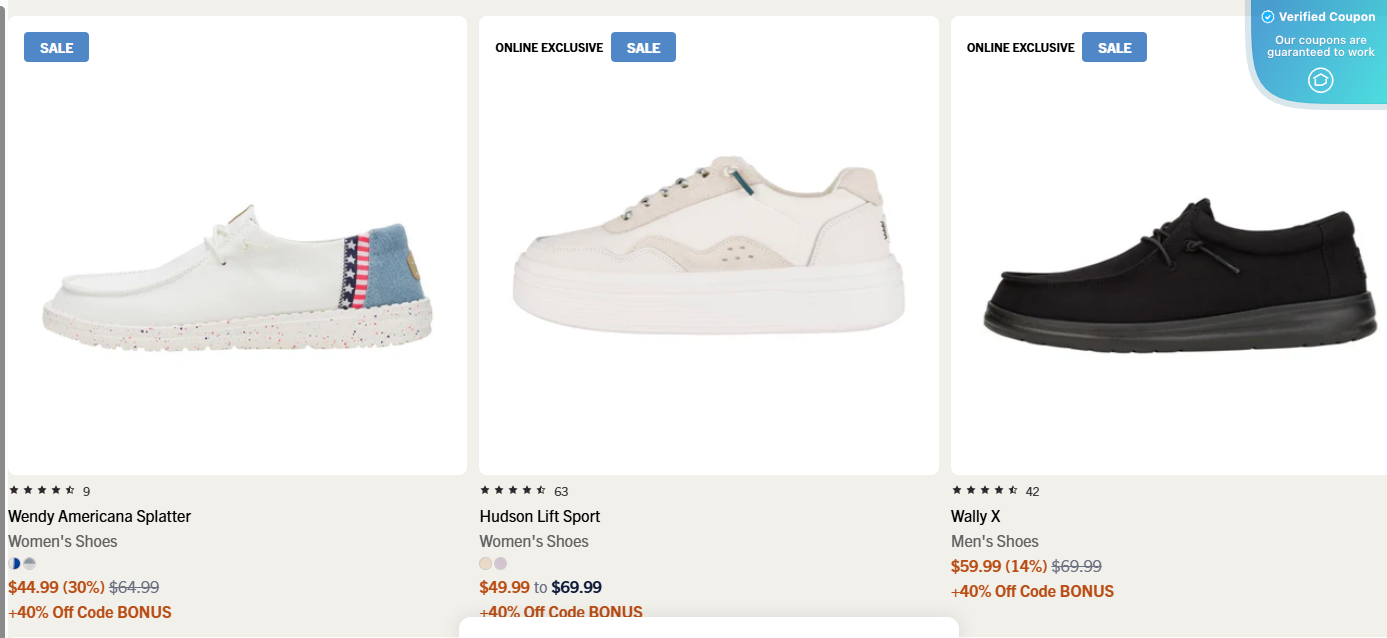Click the SALE badge on Wendy Americana Splatter

[56, 46]
